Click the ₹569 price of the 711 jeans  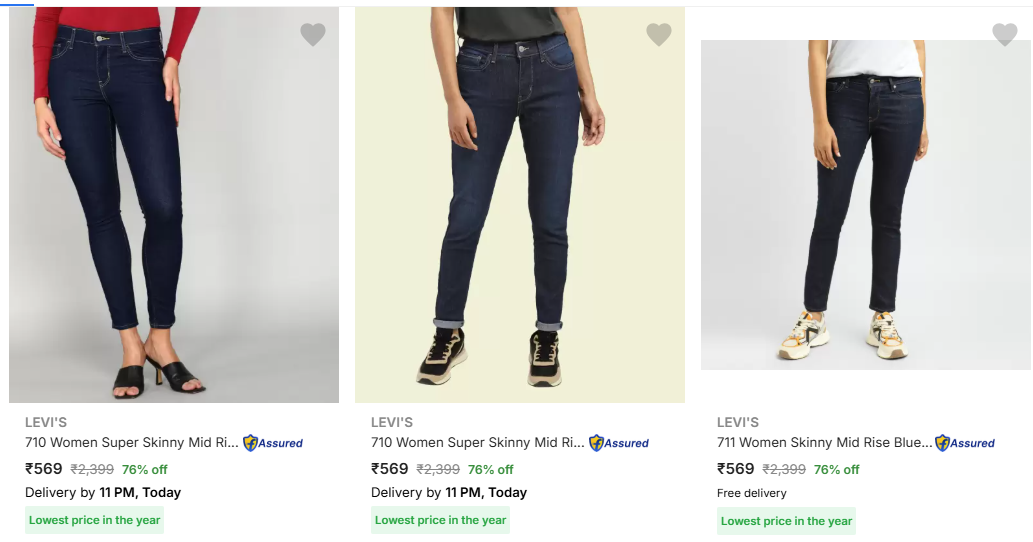coord(736,469)
